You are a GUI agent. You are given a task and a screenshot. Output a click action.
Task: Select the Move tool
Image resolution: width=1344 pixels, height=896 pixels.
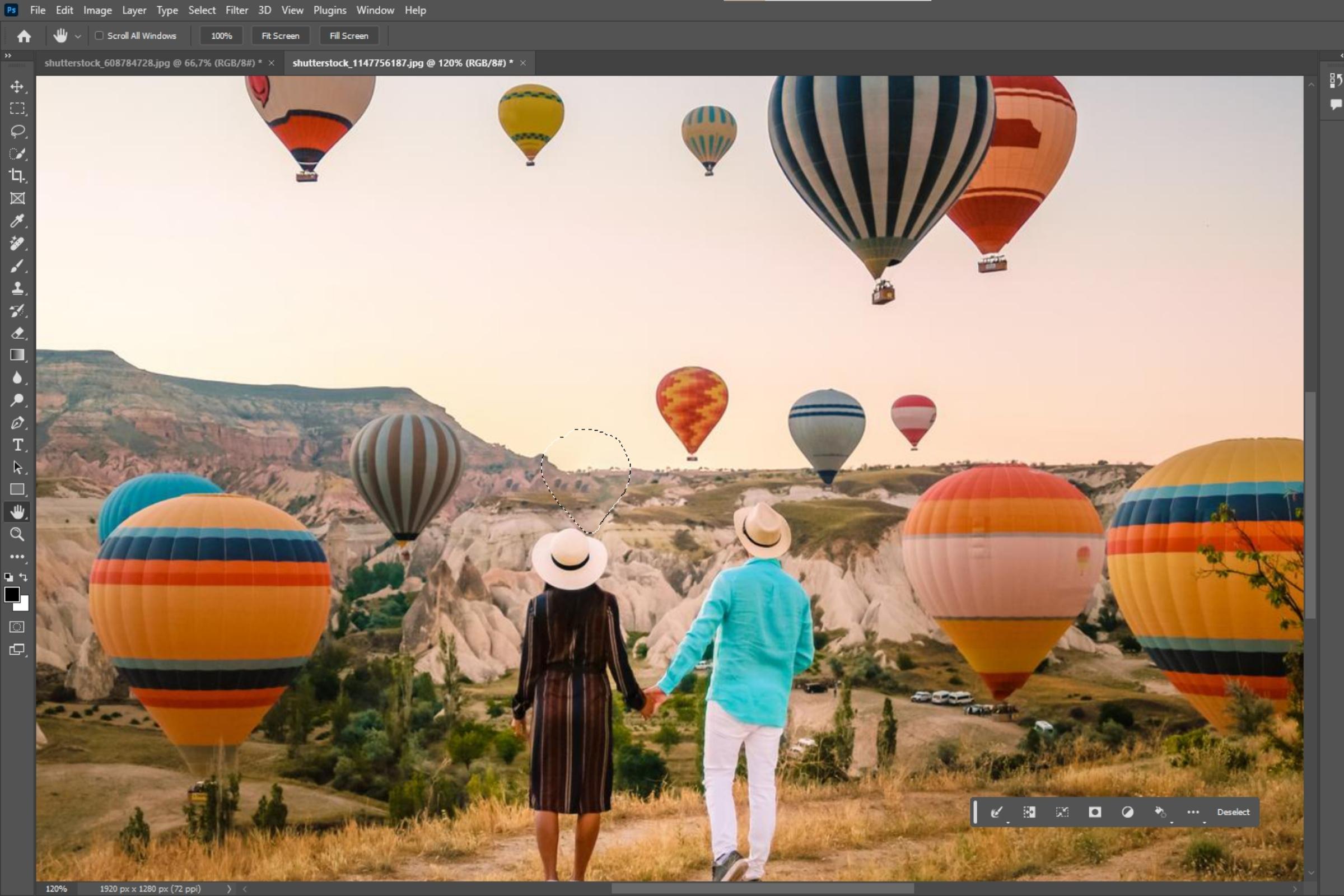click(x=17, y=86)
